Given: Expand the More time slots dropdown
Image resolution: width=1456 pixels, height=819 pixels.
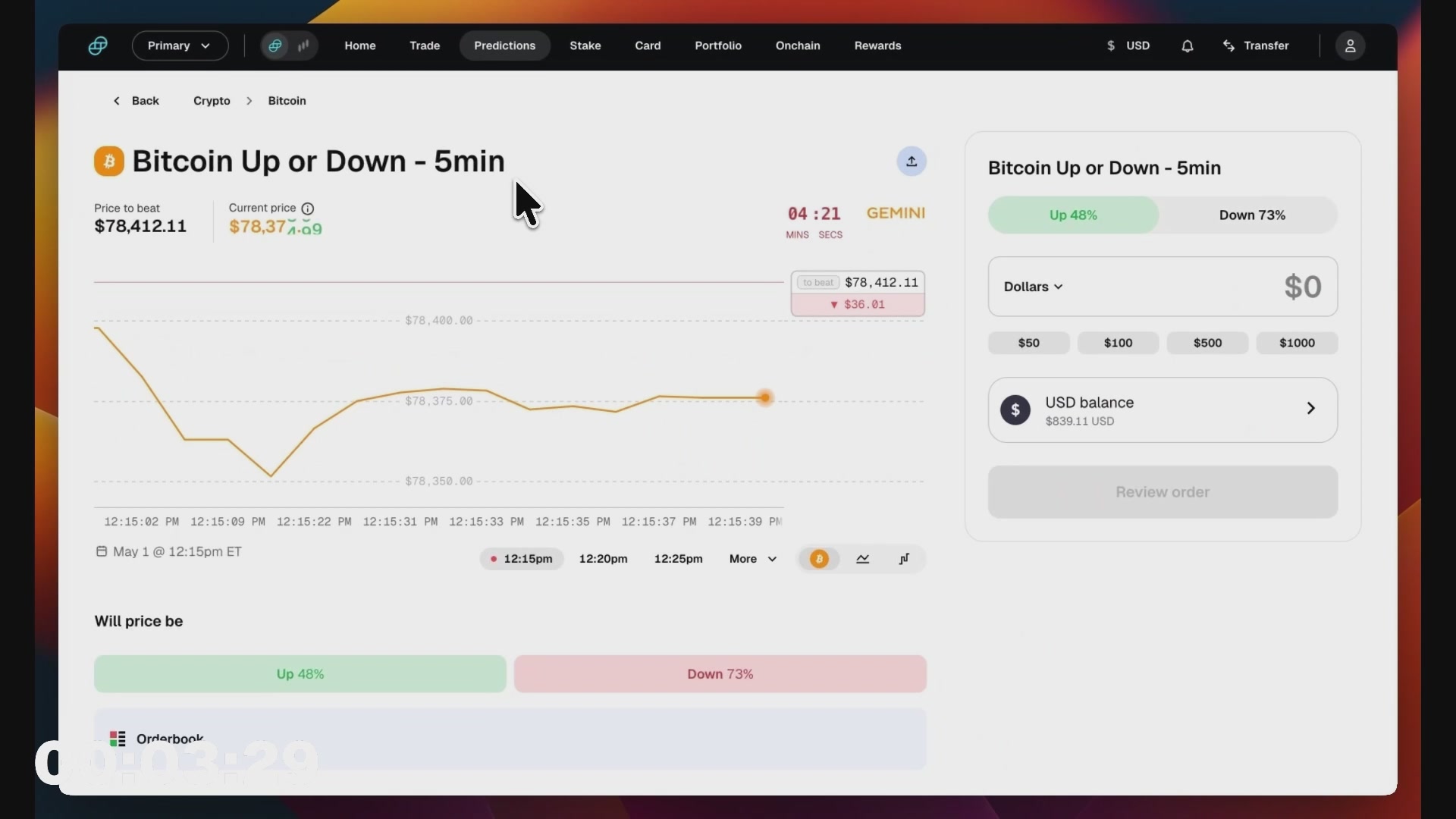Looking at the screenshot, I should point(753,560).
